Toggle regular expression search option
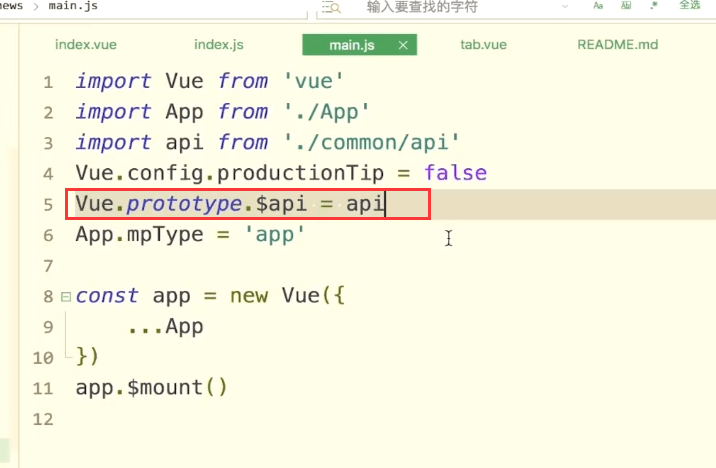716x468 pixels. (x=654, y=5)
